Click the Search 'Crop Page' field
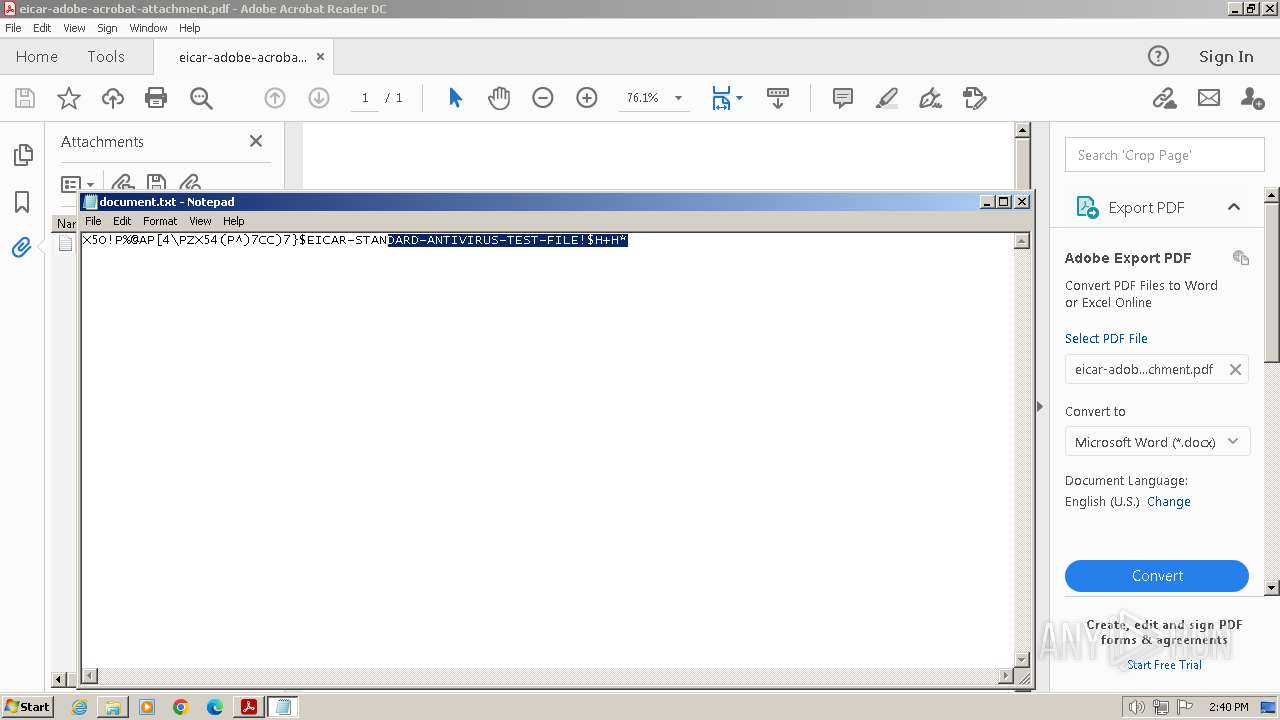The image size is (1280, 720). click(x=1165, y=155)
